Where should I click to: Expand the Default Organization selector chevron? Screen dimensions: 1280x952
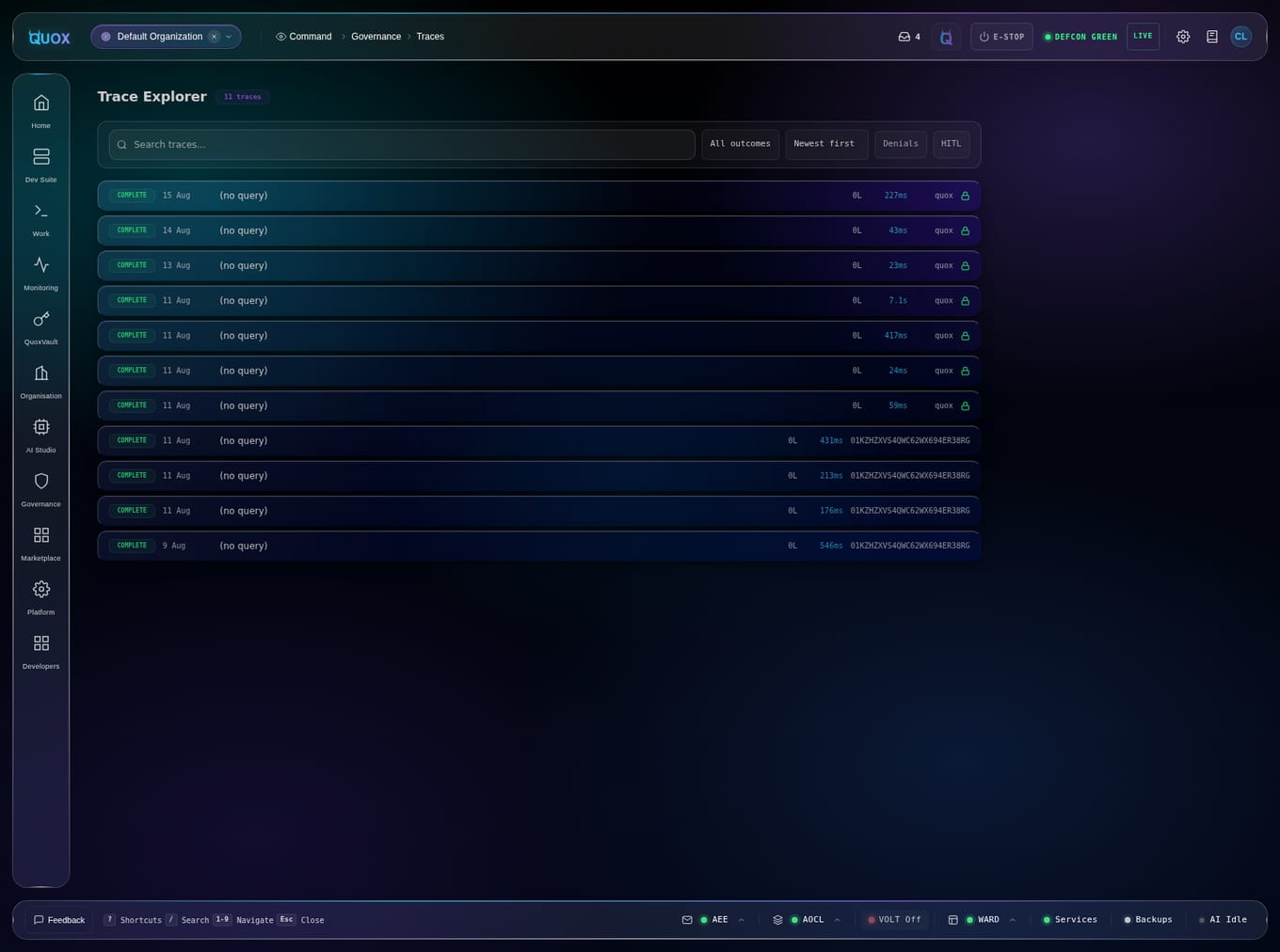point(229,37)
